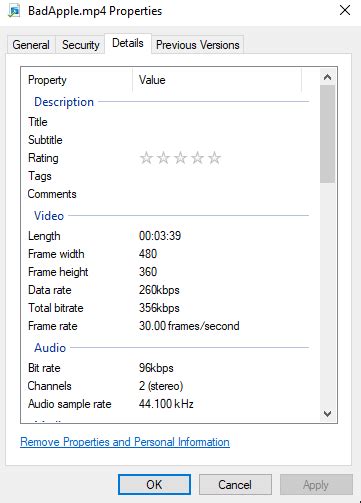Screen dimensions: 361x503
Task: Click scrollbar up arrow in property list
Action: click(327, 77)
